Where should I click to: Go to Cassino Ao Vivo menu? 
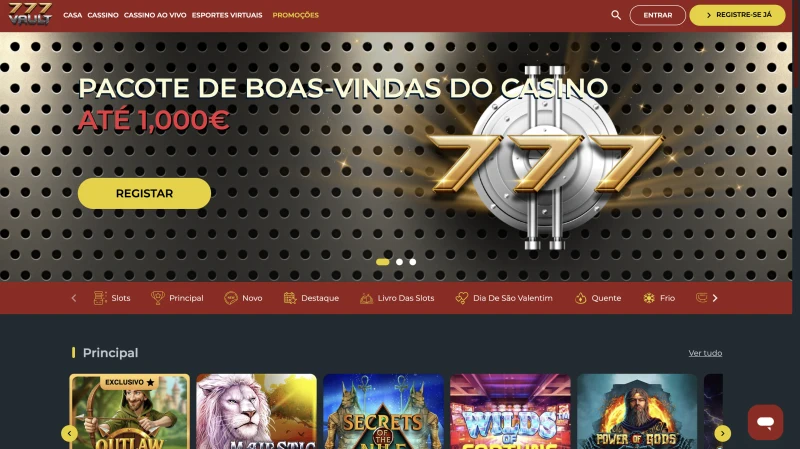(x=155, y=15)
